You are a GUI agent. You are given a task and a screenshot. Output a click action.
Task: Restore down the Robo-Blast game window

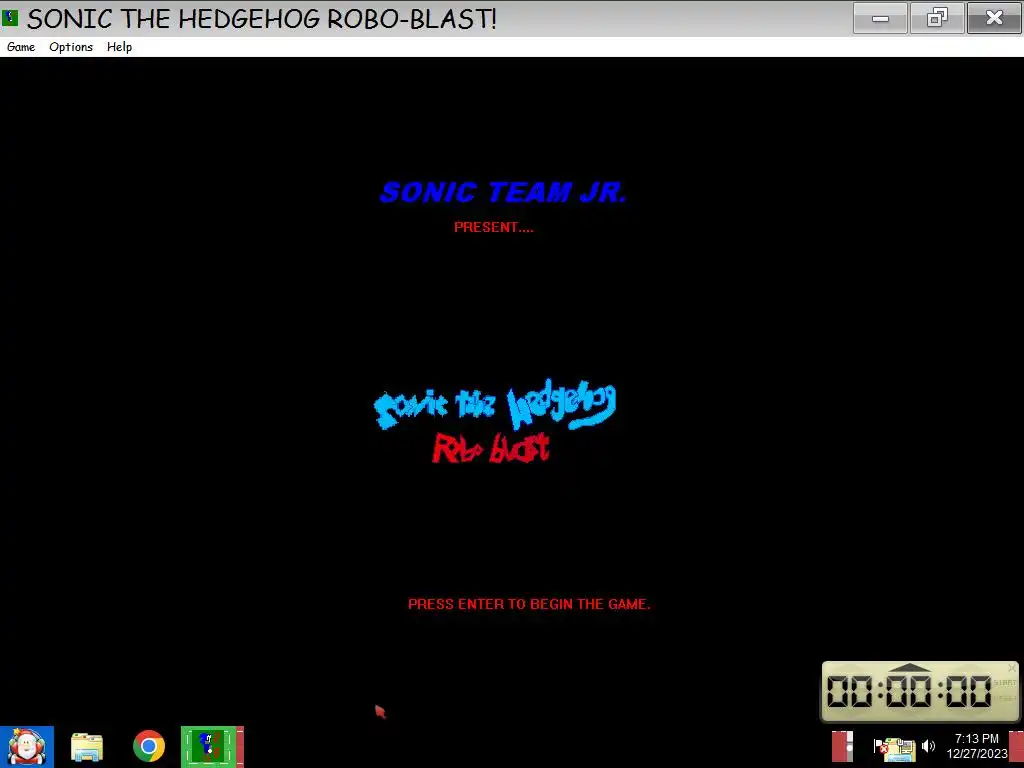[937, 18]
